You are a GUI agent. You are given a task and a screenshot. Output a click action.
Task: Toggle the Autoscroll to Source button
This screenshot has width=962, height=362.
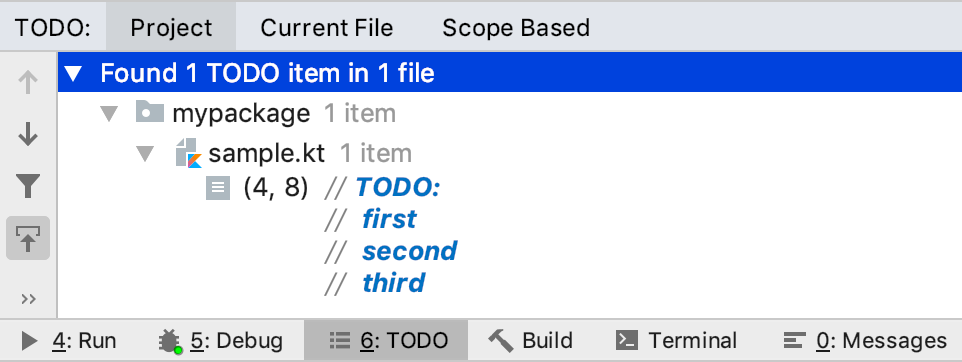pyautogui.click(x=28, y=238)
